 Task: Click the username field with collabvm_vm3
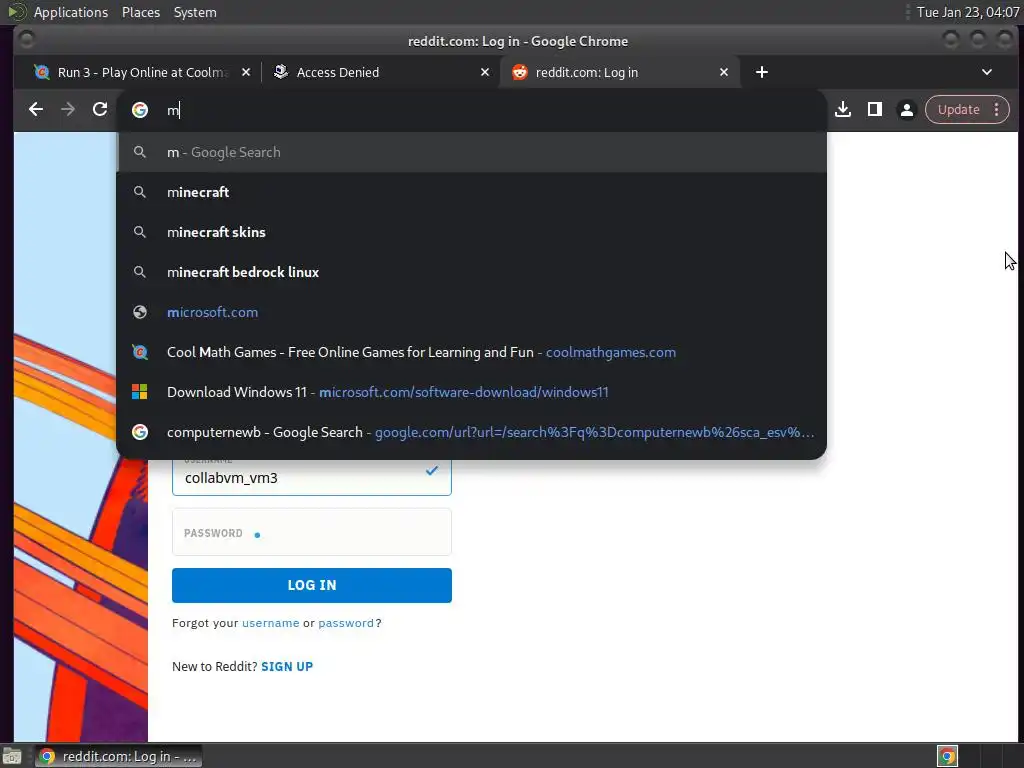[x=312, y=477]
